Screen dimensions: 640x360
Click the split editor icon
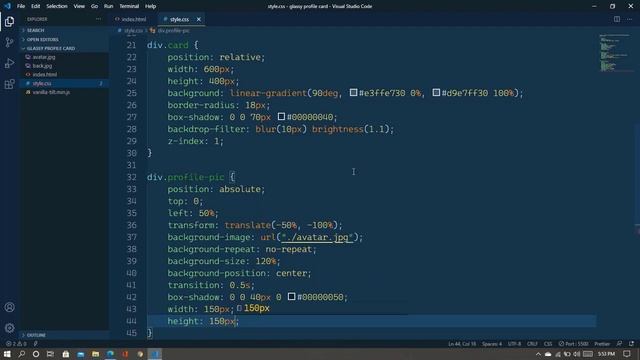coord(617,19)
